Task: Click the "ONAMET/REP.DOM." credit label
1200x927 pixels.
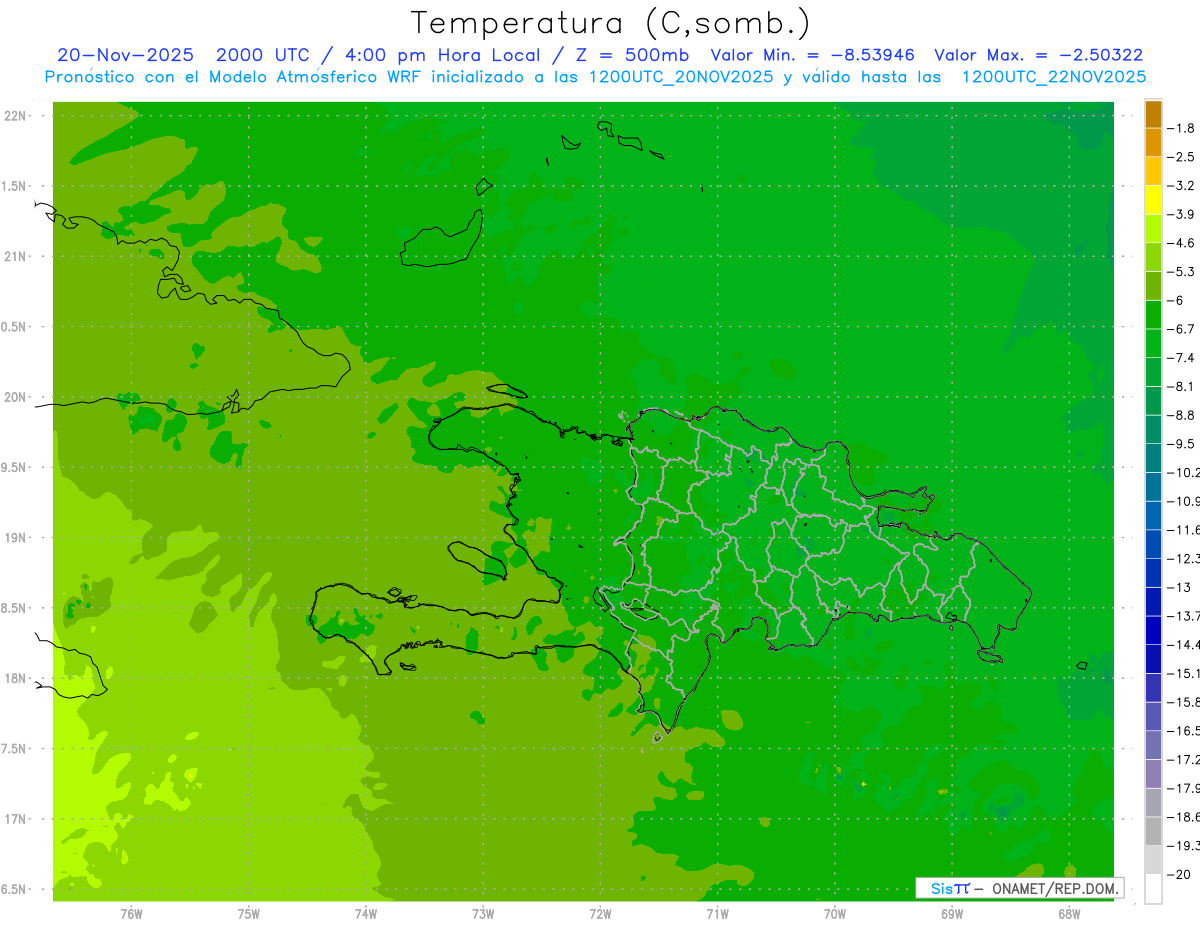Action: coord(1054,888)
